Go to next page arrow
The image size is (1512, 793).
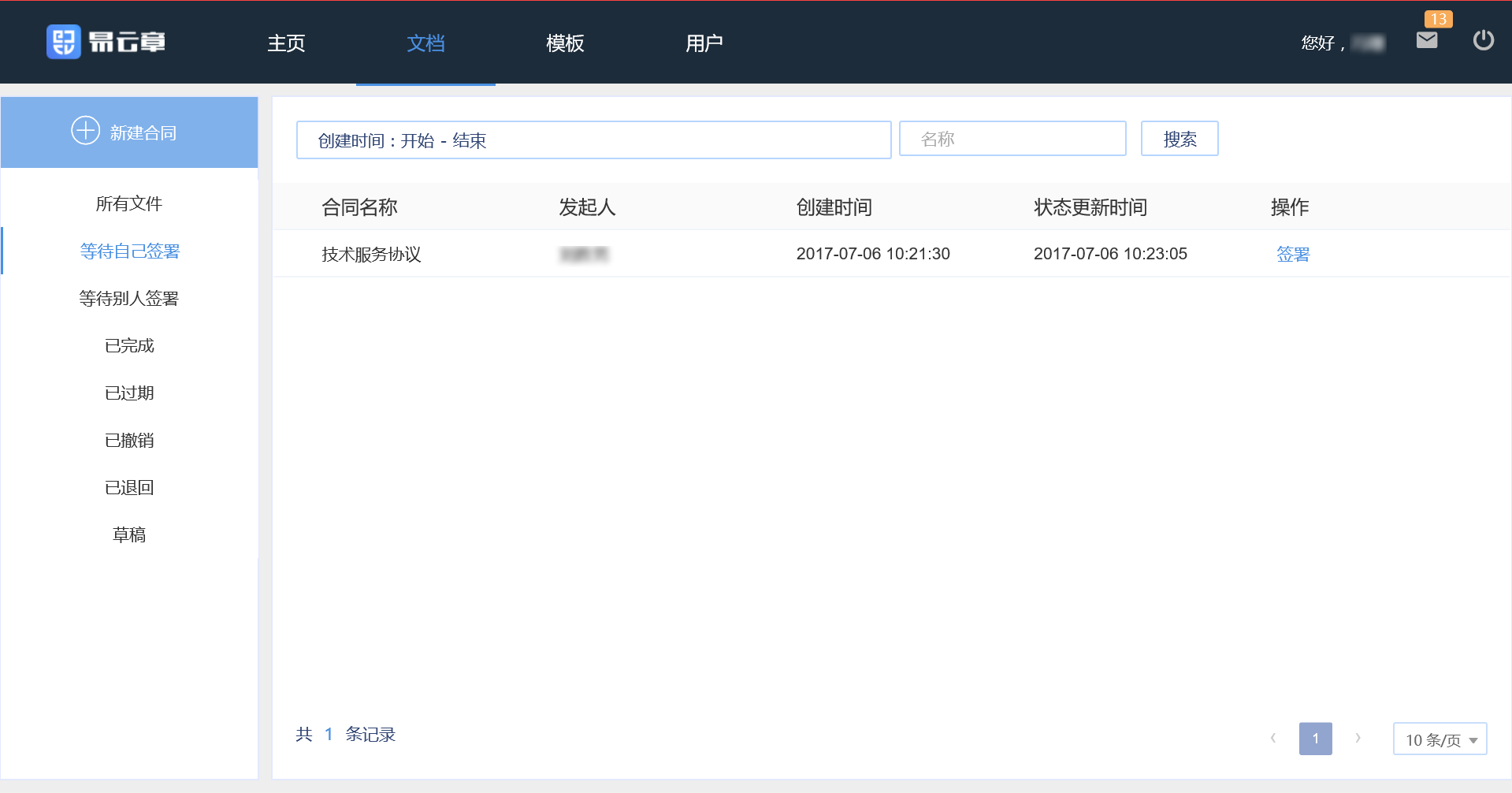point(1358,739)
